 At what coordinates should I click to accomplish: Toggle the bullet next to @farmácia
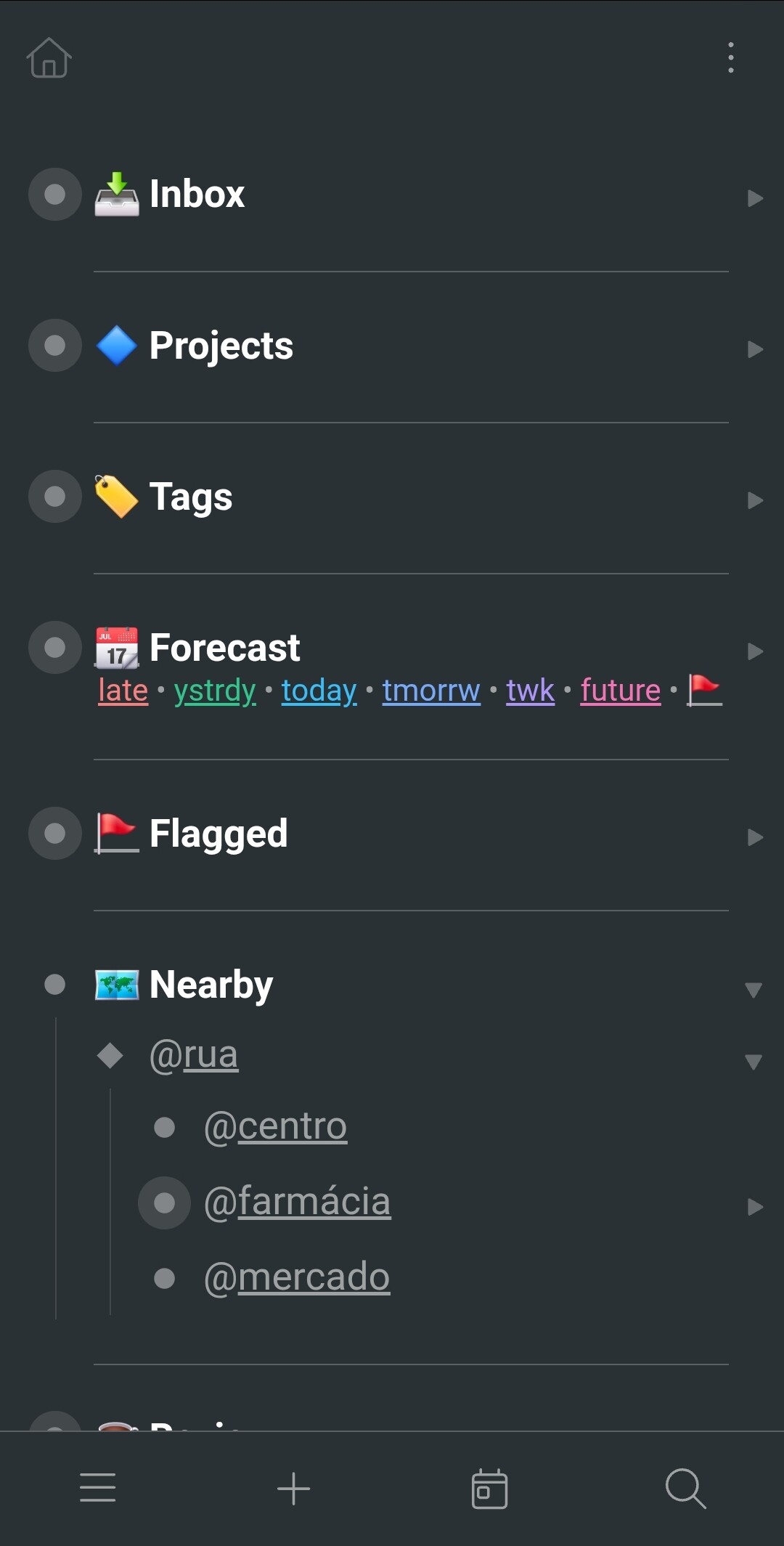click(165, 1203)
